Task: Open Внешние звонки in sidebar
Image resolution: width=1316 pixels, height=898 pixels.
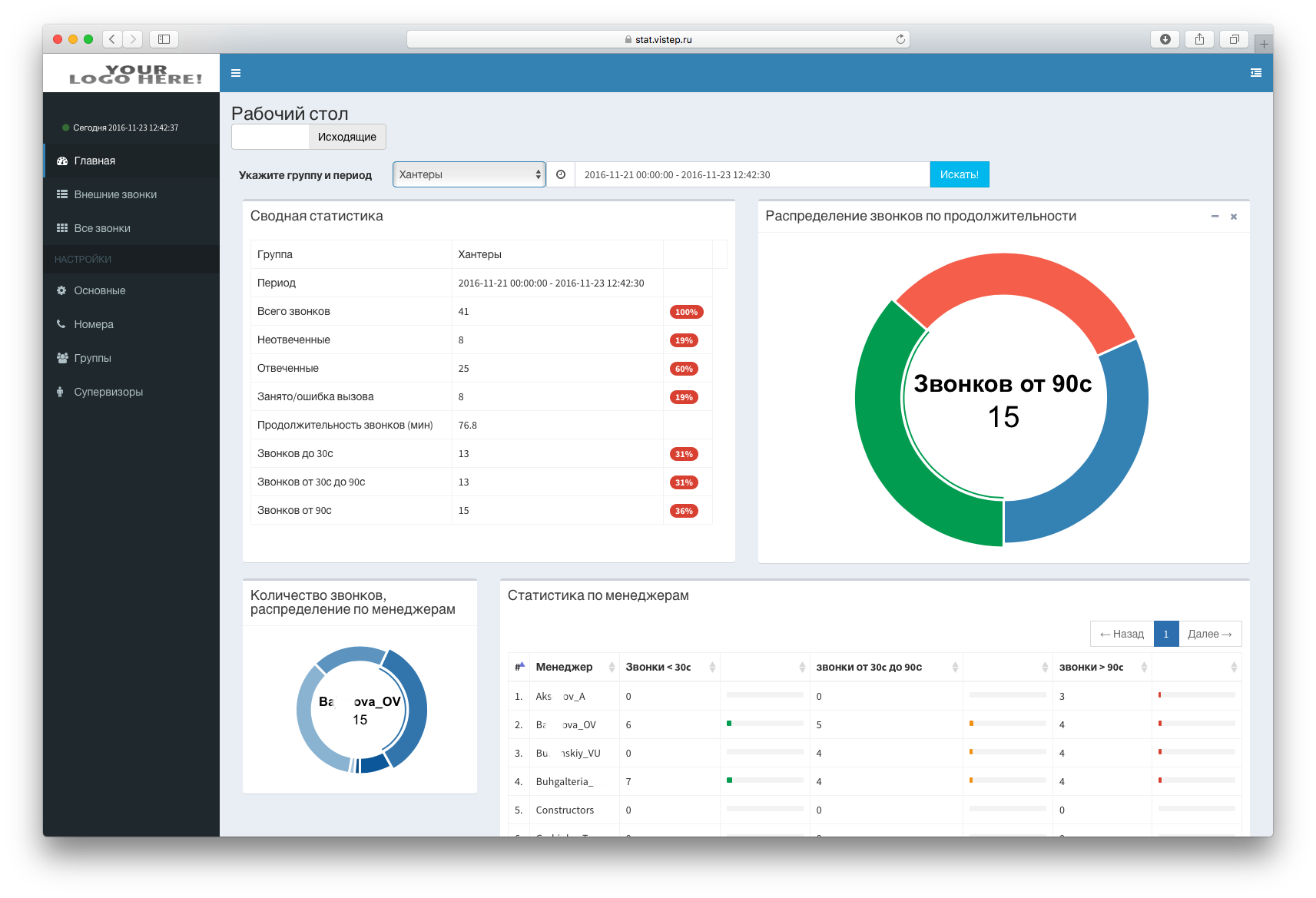Action: coord(115,194)
